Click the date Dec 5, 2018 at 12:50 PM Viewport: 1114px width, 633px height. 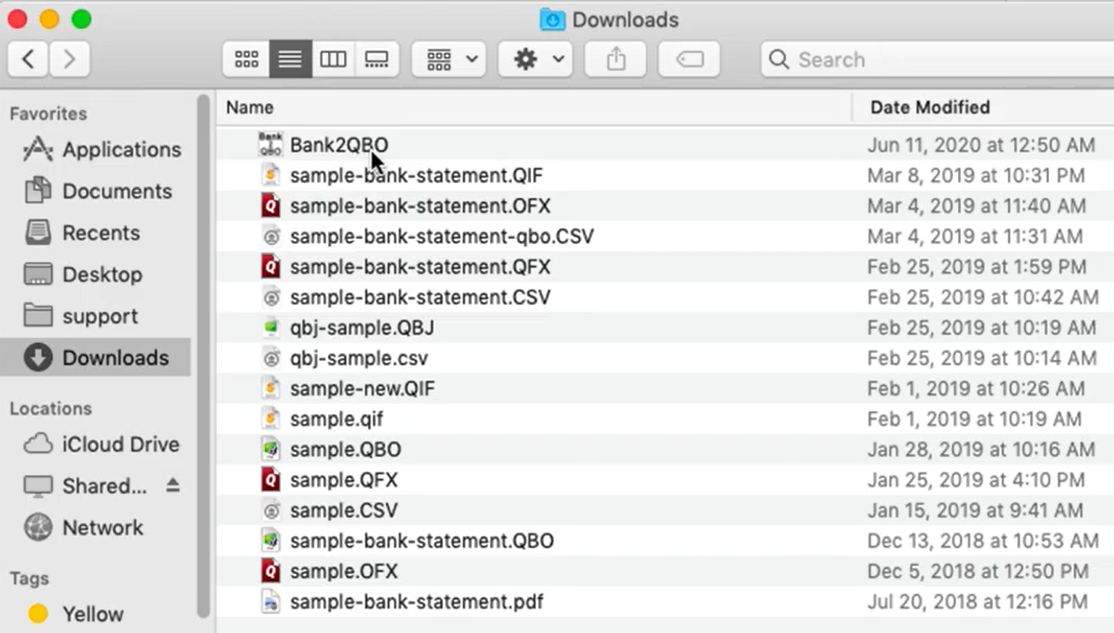pos(978,571)
